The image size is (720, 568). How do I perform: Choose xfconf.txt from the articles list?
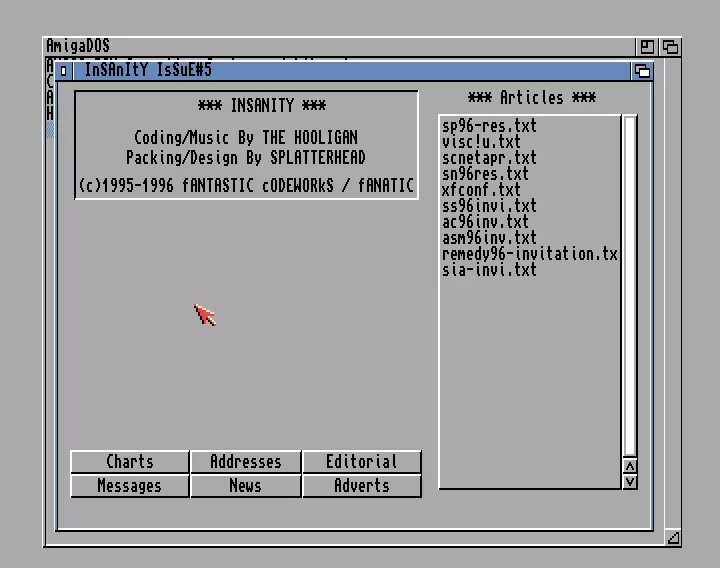click(481, 190)
